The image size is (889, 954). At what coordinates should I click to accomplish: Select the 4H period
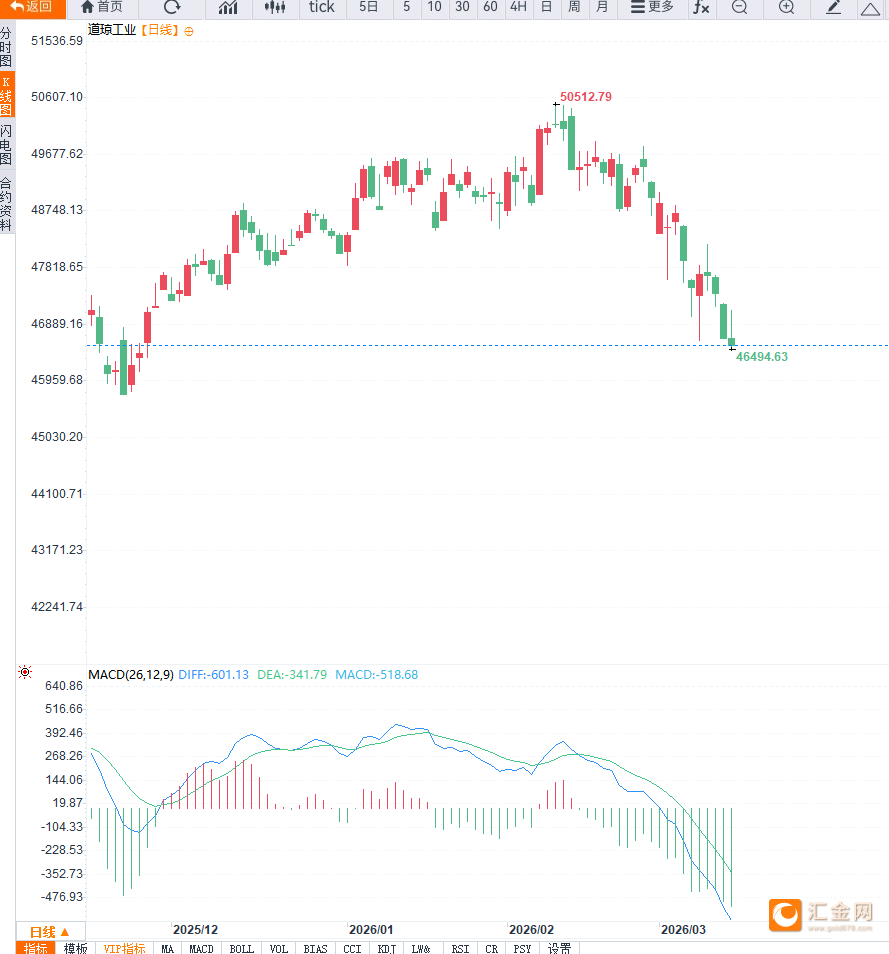coord(518,7)
